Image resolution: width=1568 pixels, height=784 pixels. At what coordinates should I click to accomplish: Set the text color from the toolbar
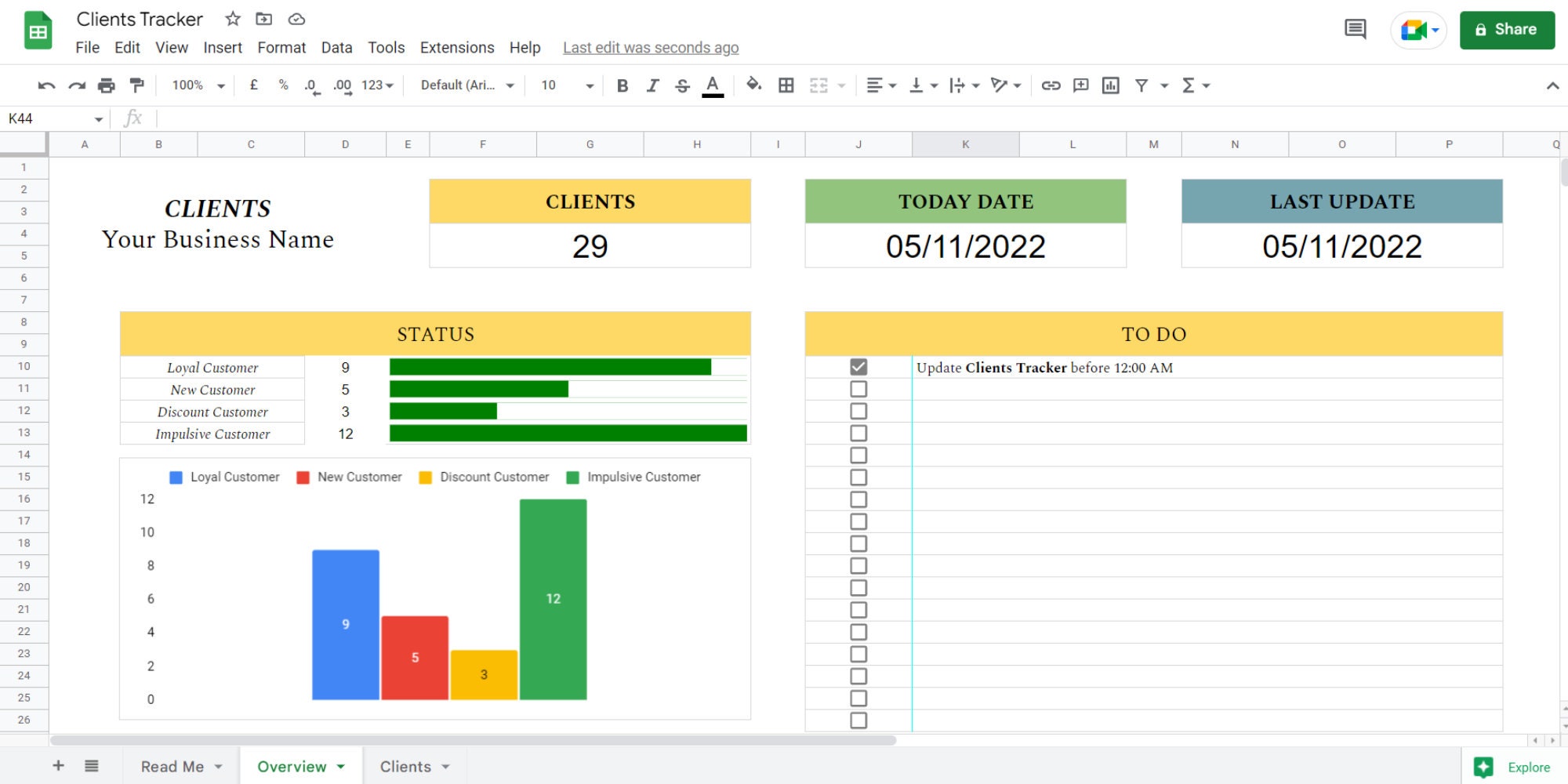(x=712, y=85)
